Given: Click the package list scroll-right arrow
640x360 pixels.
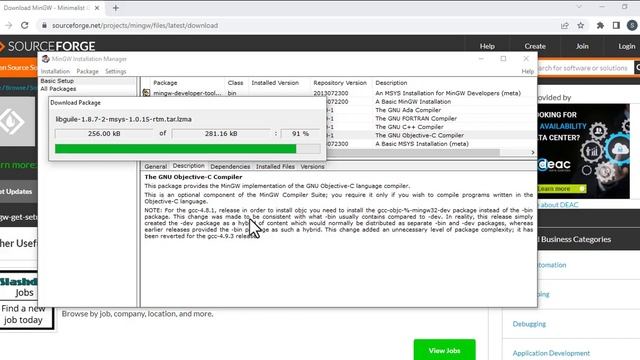Looking at the screenshot, I should tap(533, 152).
